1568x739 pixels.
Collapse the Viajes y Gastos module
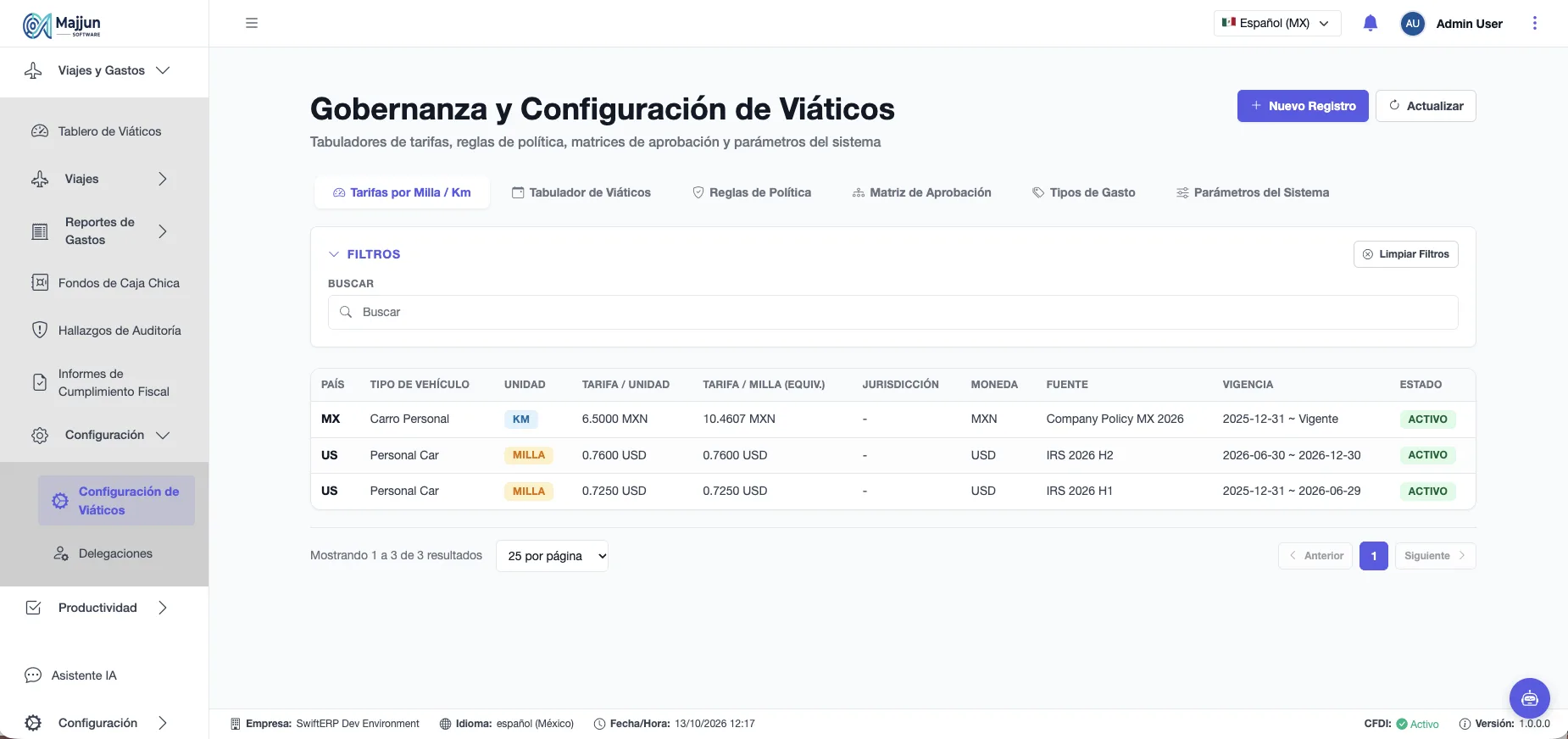164,70
